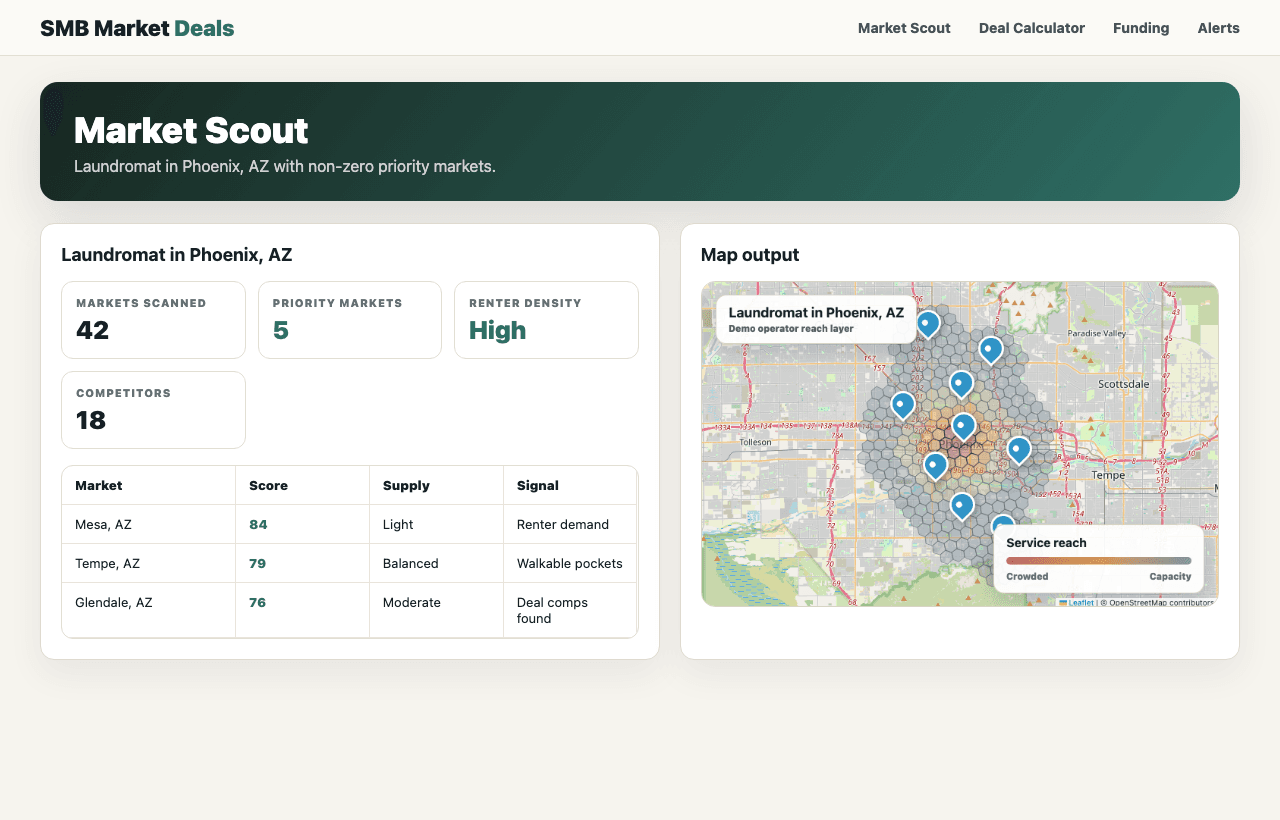Click the Balanced supply cell
This screenshot has width=1280, height=820.
pos(437,563)
